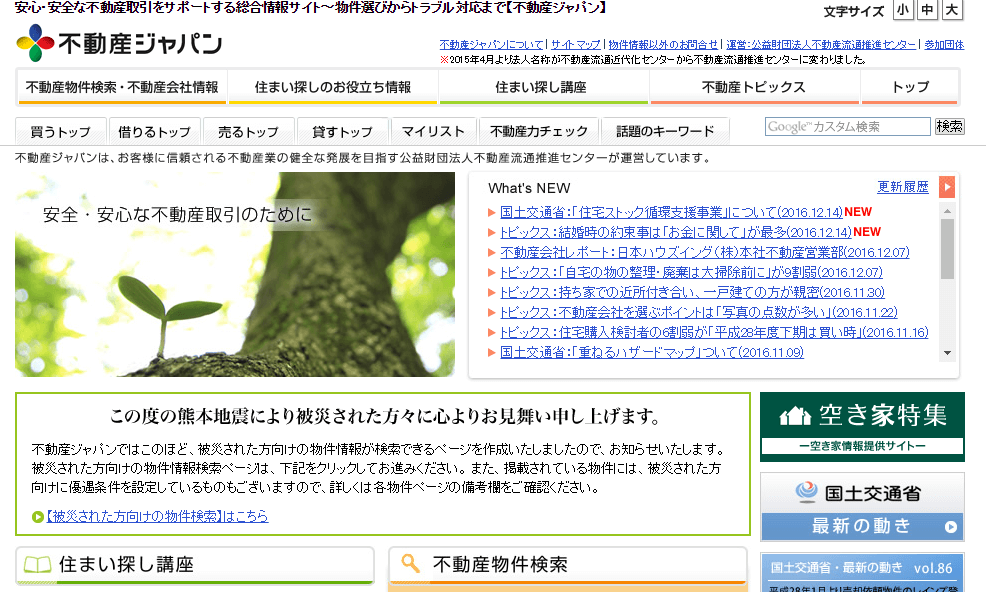The width and height of the screenshot is (986, 592).
Task: Select トップ main tab
Action: coord(909,87)
